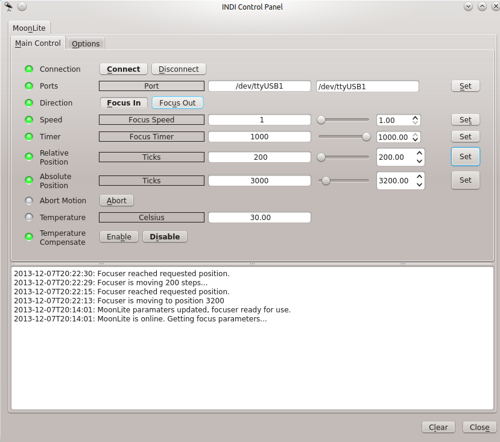The height and width of the screenshot is (442, 500).
Task: Click the editable port field /dev/ttyUSB1
Action: (x=367, y=86)
